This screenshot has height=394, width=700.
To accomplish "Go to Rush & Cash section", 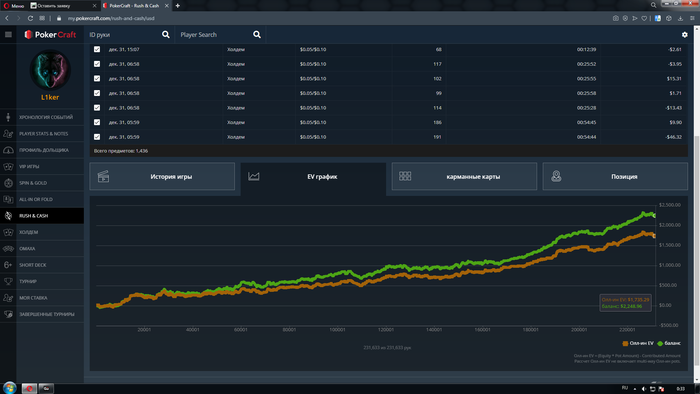I will [x=42, y=216].
